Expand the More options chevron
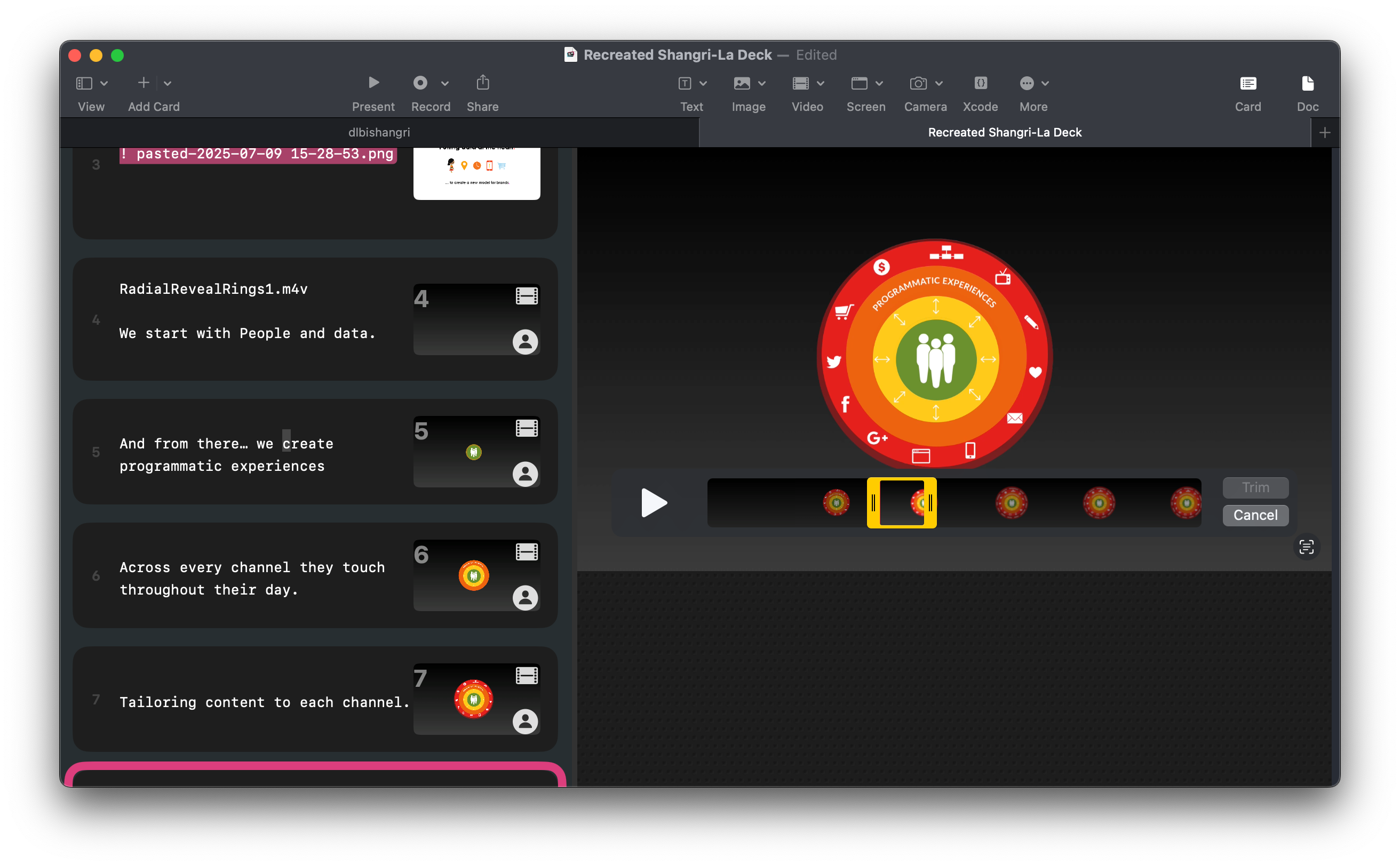This screenshot has width=1400, height=866. point(1045,84)
